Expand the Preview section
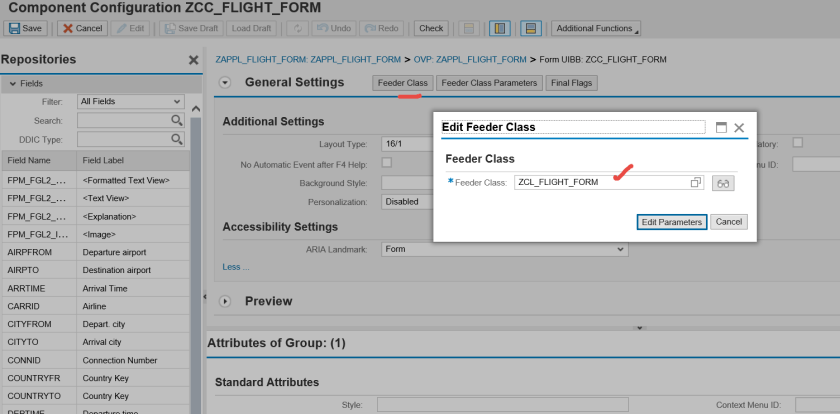The width and height of the screenshot is (840, 414). pos(225,301)
